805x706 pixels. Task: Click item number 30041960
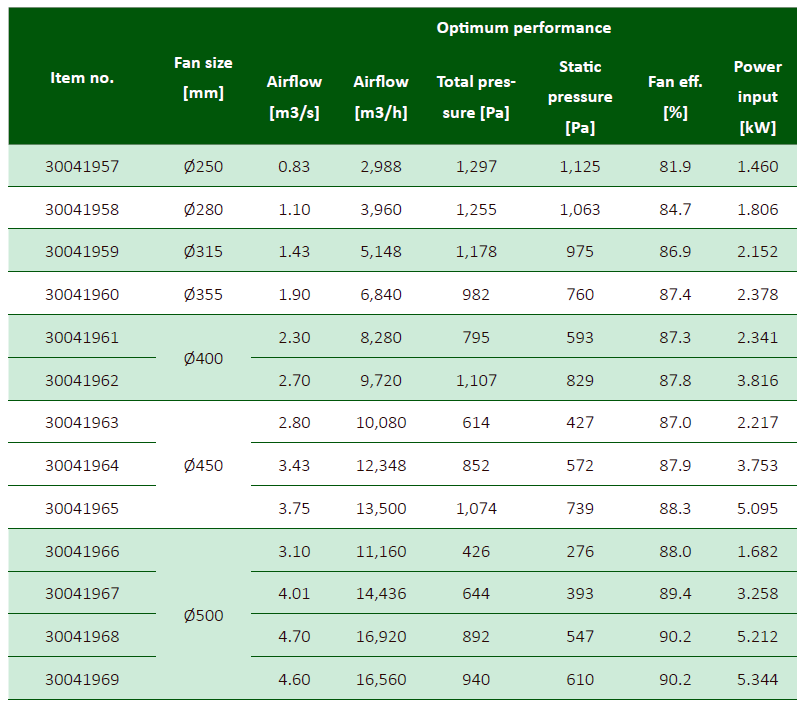coord(82,294)
